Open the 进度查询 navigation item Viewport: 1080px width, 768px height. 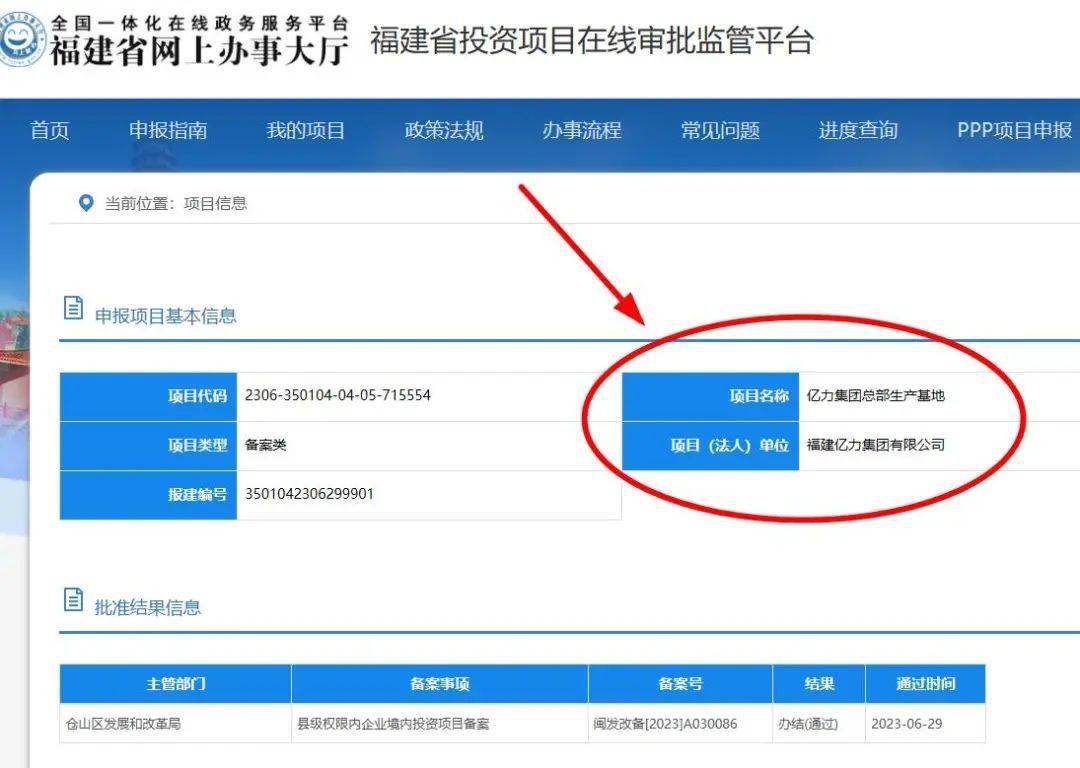tap(858, 130)
